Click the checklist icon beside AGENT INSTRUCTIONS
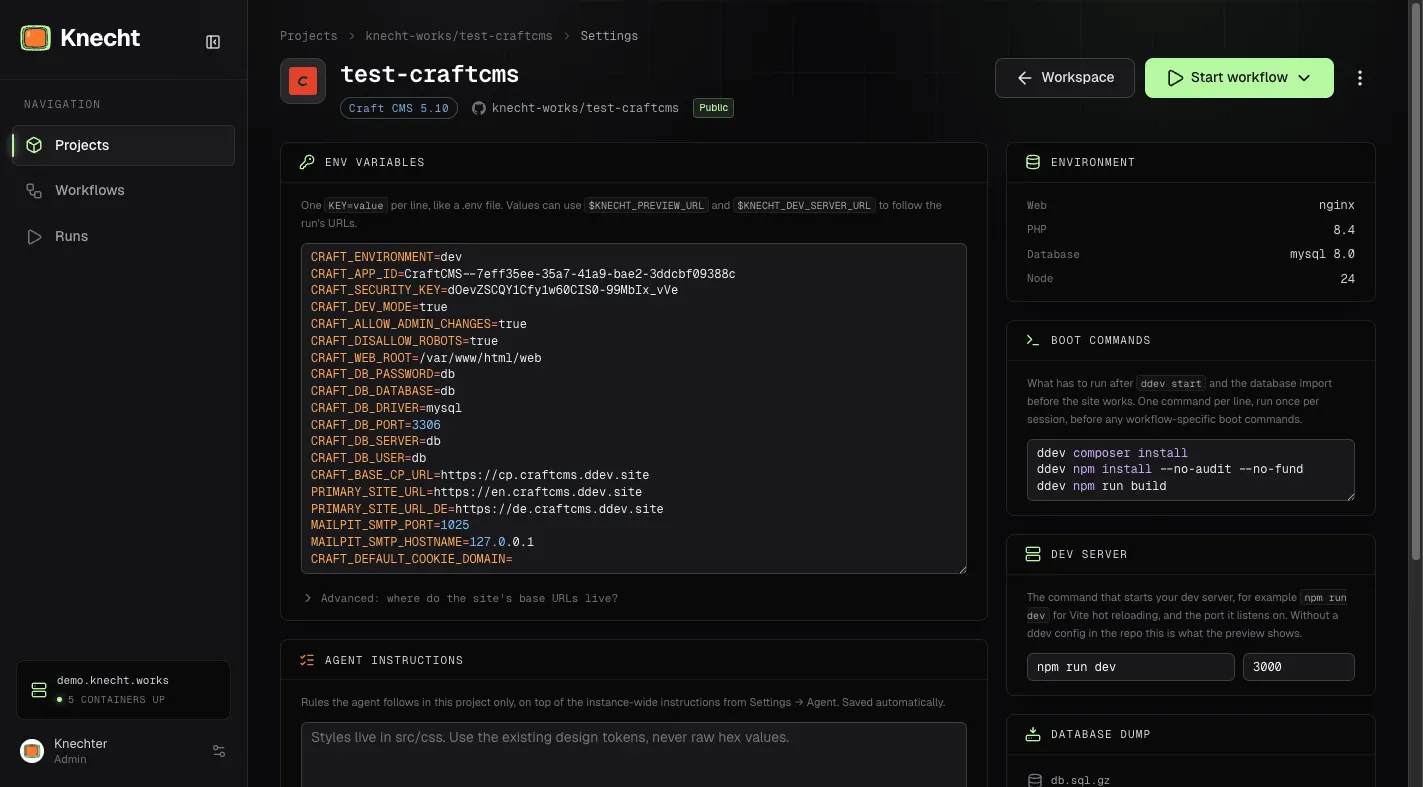This screenshot has height=787, width=1423. point(307,660)
